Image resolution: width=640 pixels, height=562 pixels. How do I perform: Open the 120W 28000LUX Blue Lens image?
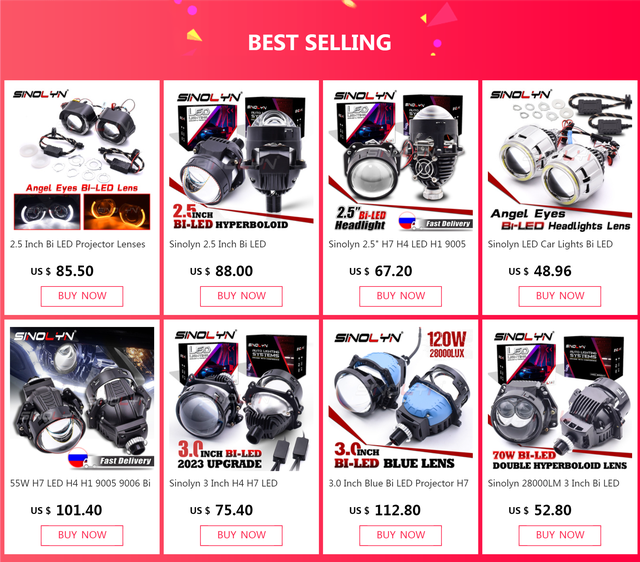pos(400,399)
